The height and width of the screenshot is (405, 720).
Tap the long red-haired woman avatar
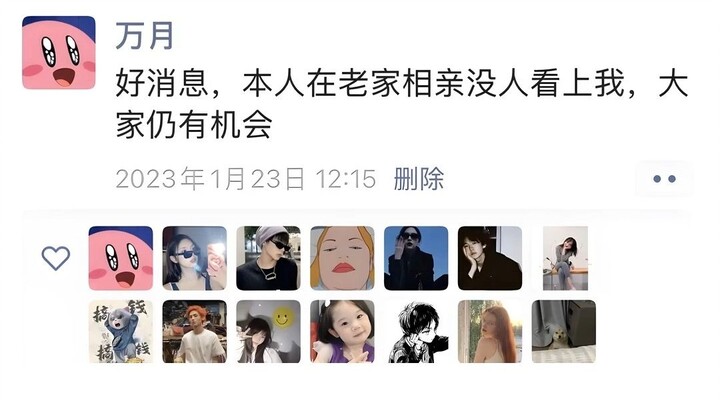[490, 332]
